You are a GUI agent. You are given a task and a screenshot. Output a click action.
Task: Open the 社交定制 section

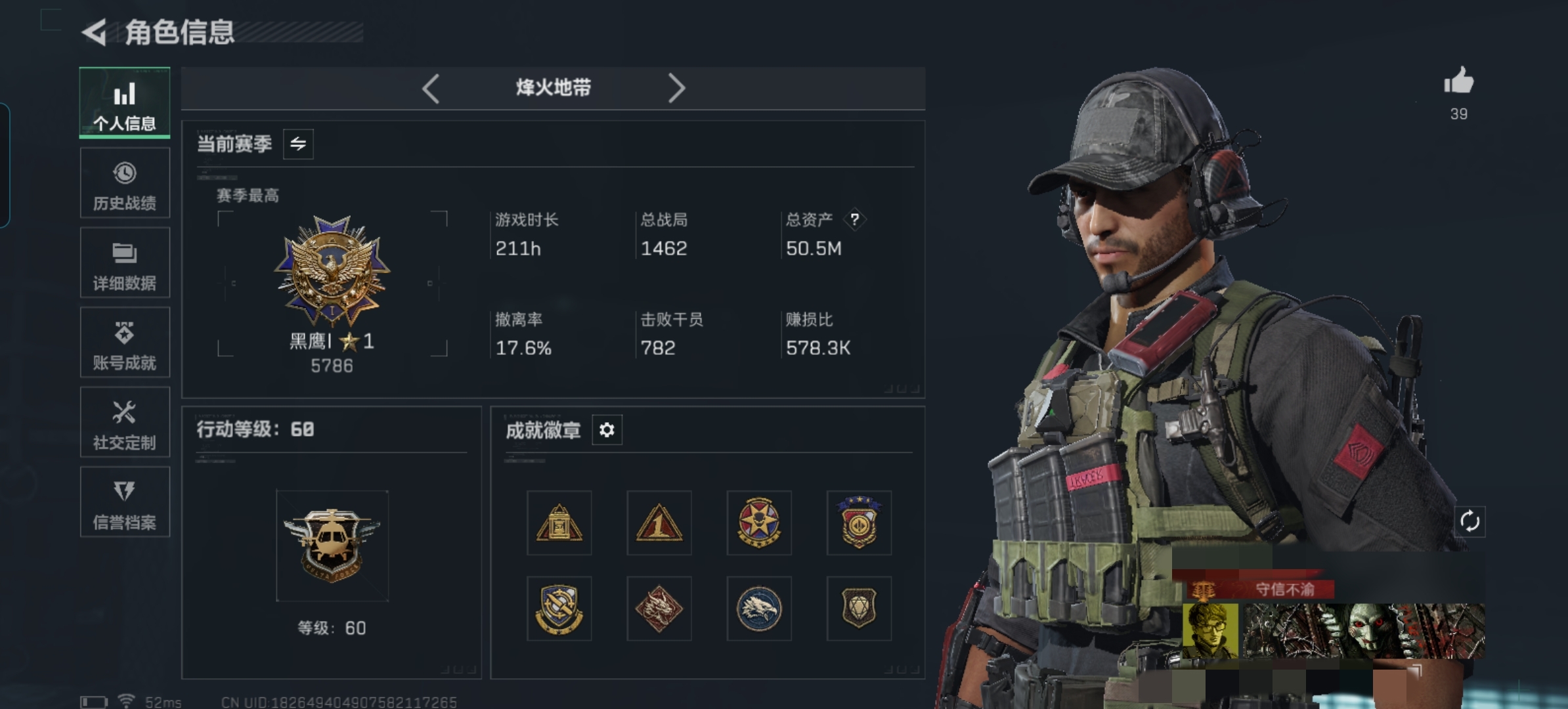(125, 422)
